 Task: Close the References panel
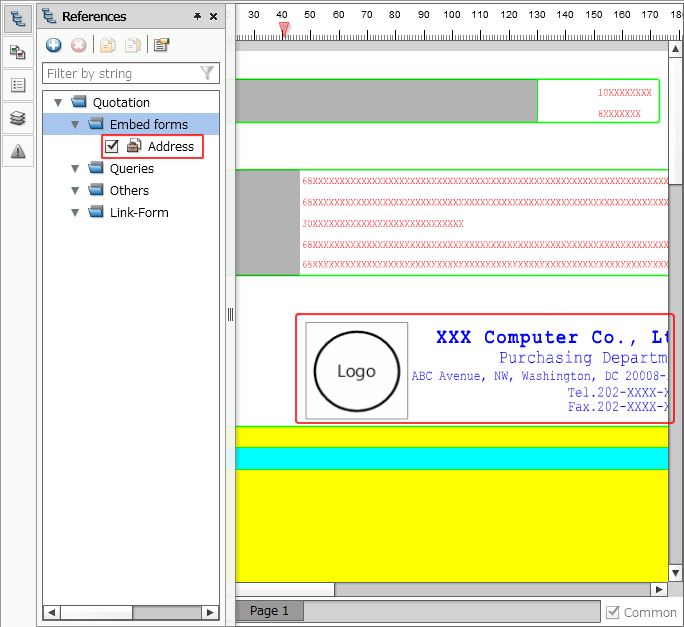pos(213,17)
